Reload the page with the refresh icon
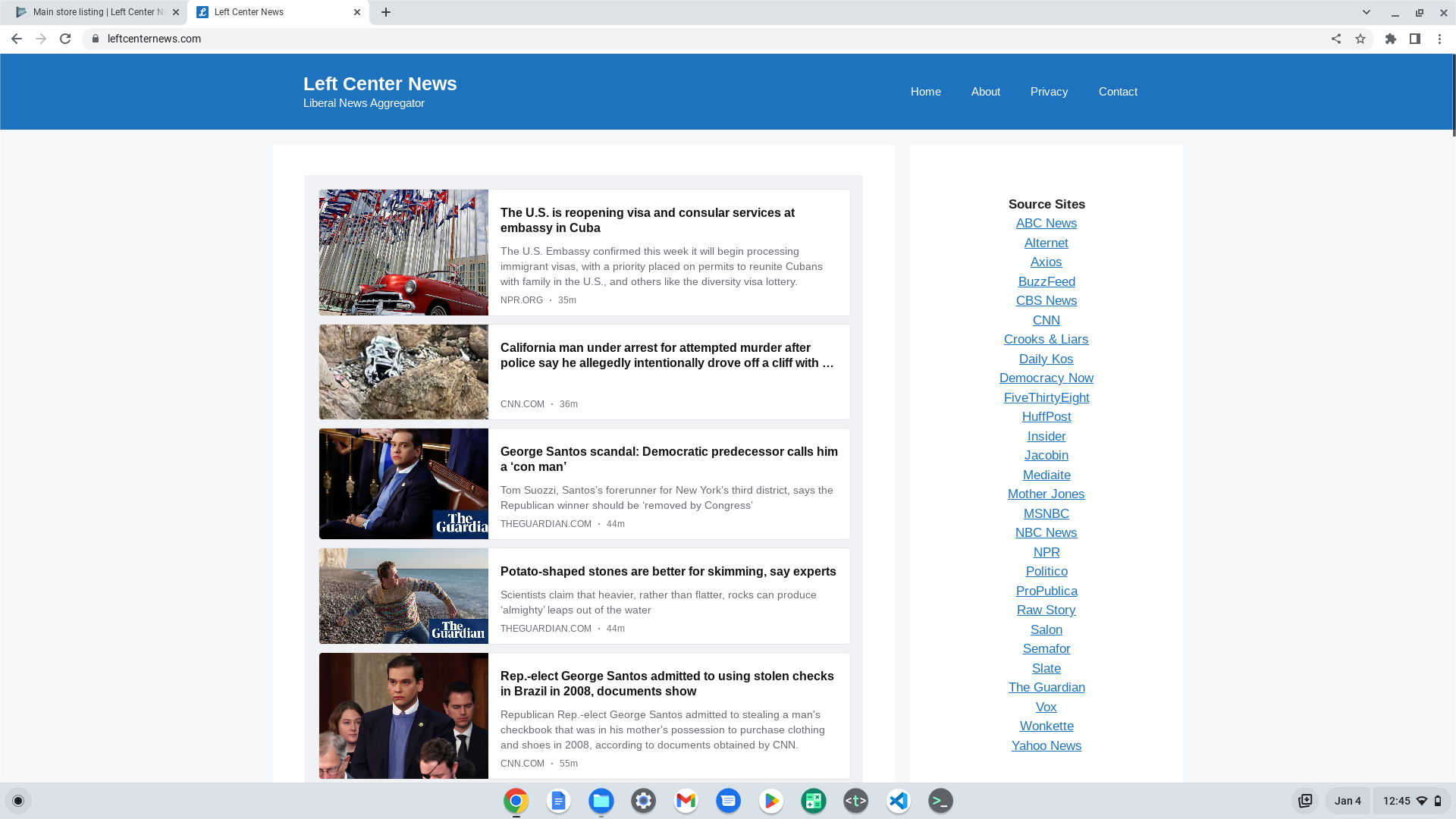Image resolution: width=1456 pixels, height=819 pixels. [65, 39]
